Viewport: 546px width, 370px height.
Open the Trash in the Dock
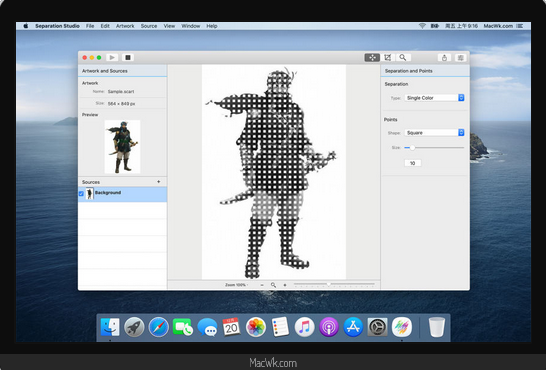(437, 327)
